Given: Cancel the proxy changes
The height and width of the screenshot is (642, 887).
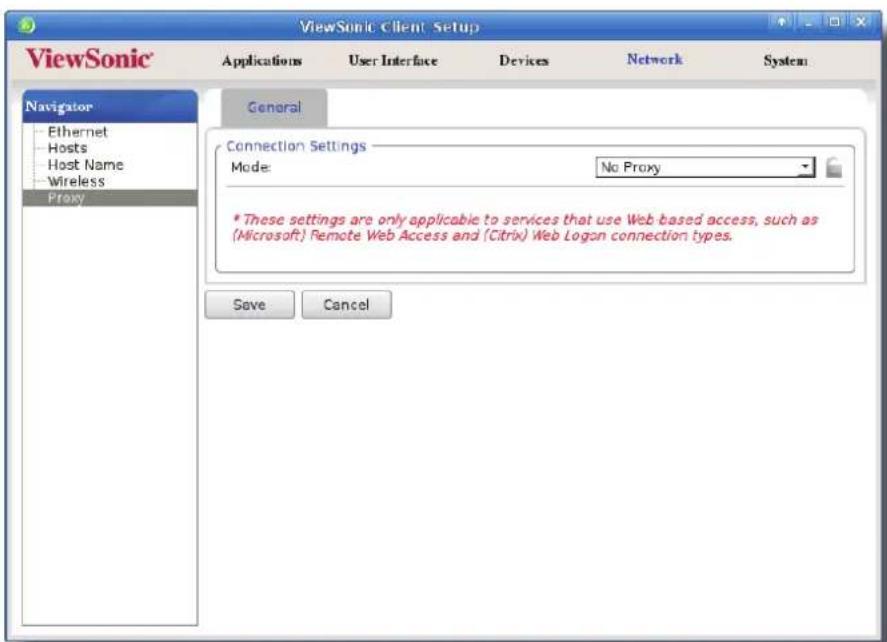Looking at the screenshot, I should [346, 305].
